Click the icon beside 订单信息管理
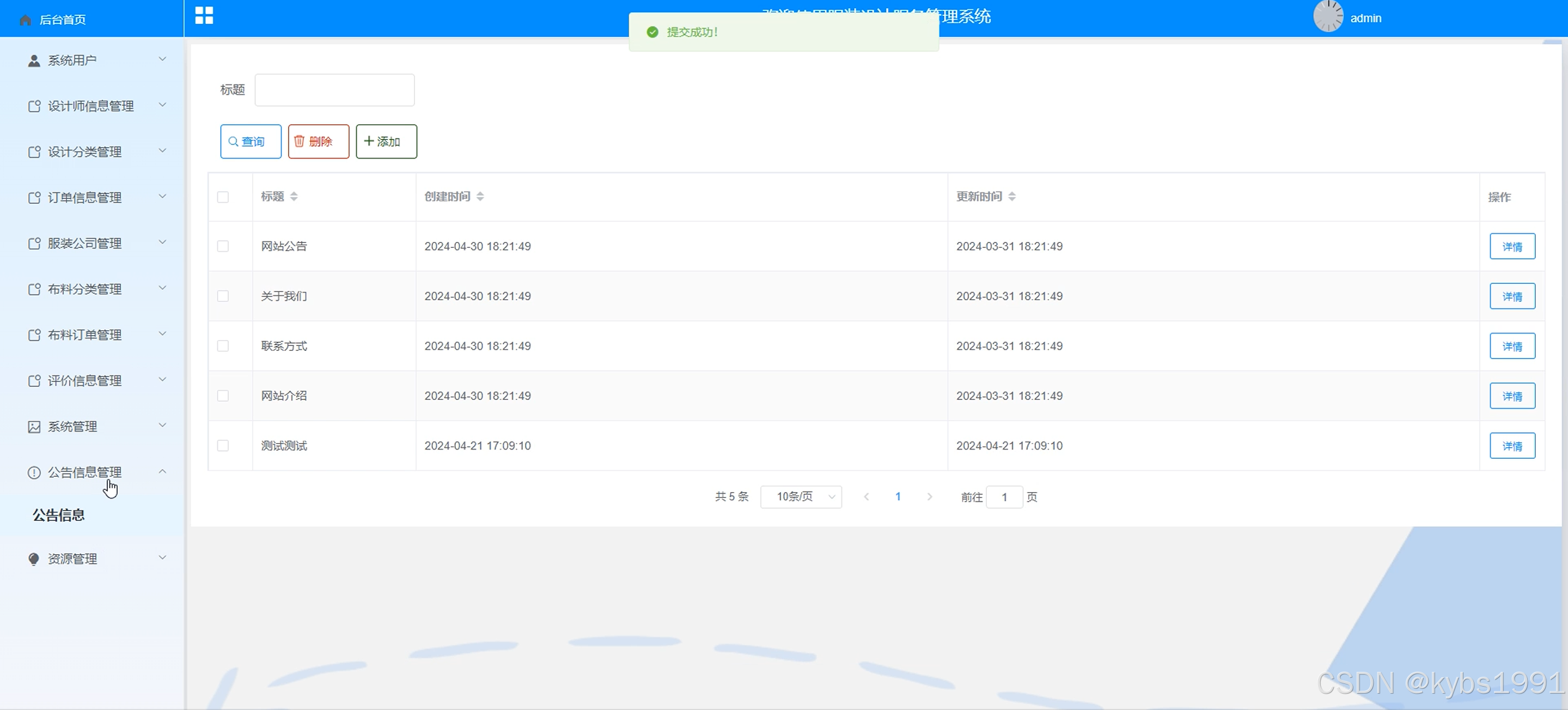This screenshot has width=1568, height=710. click(34, 197)
